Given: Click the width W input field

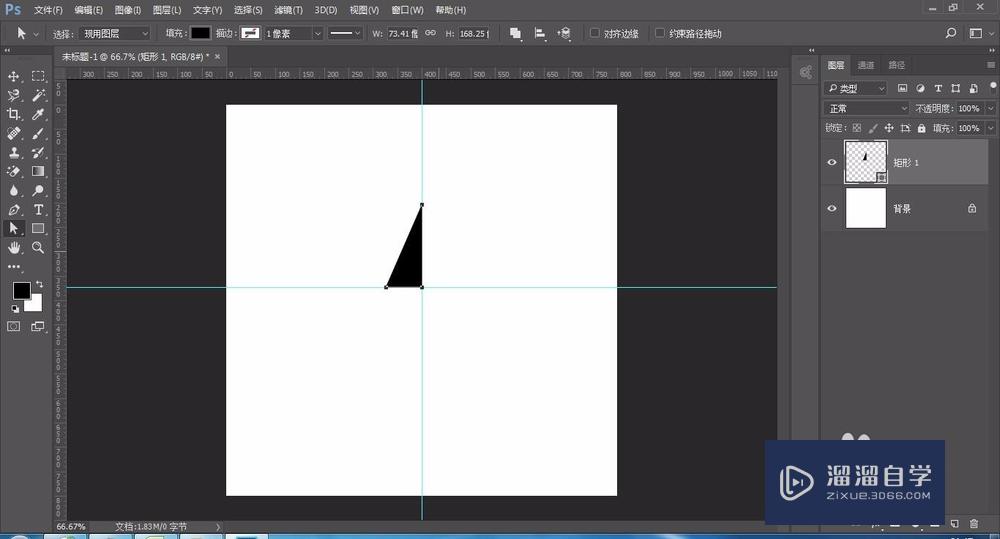Looking at the screenshot, I should point(400,33).
